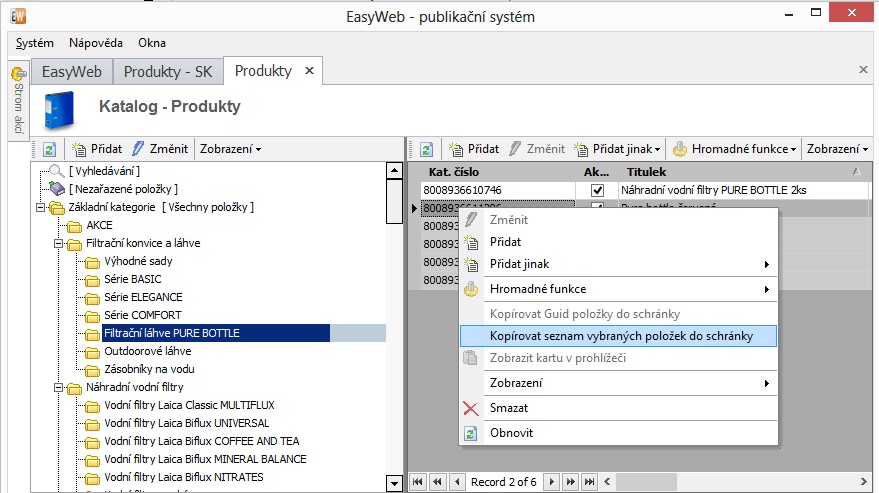
Task: Click the red X Smazat icon
Action: click(471, 408)
